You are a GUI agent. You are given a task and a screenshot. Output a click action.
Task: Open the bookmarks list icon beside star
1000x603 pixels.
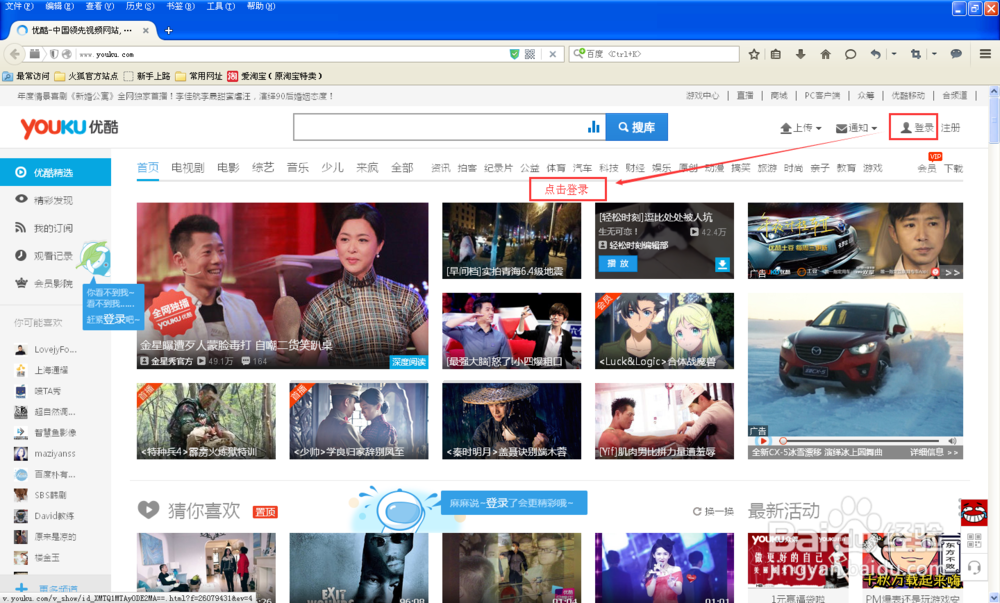coord(776,54)
